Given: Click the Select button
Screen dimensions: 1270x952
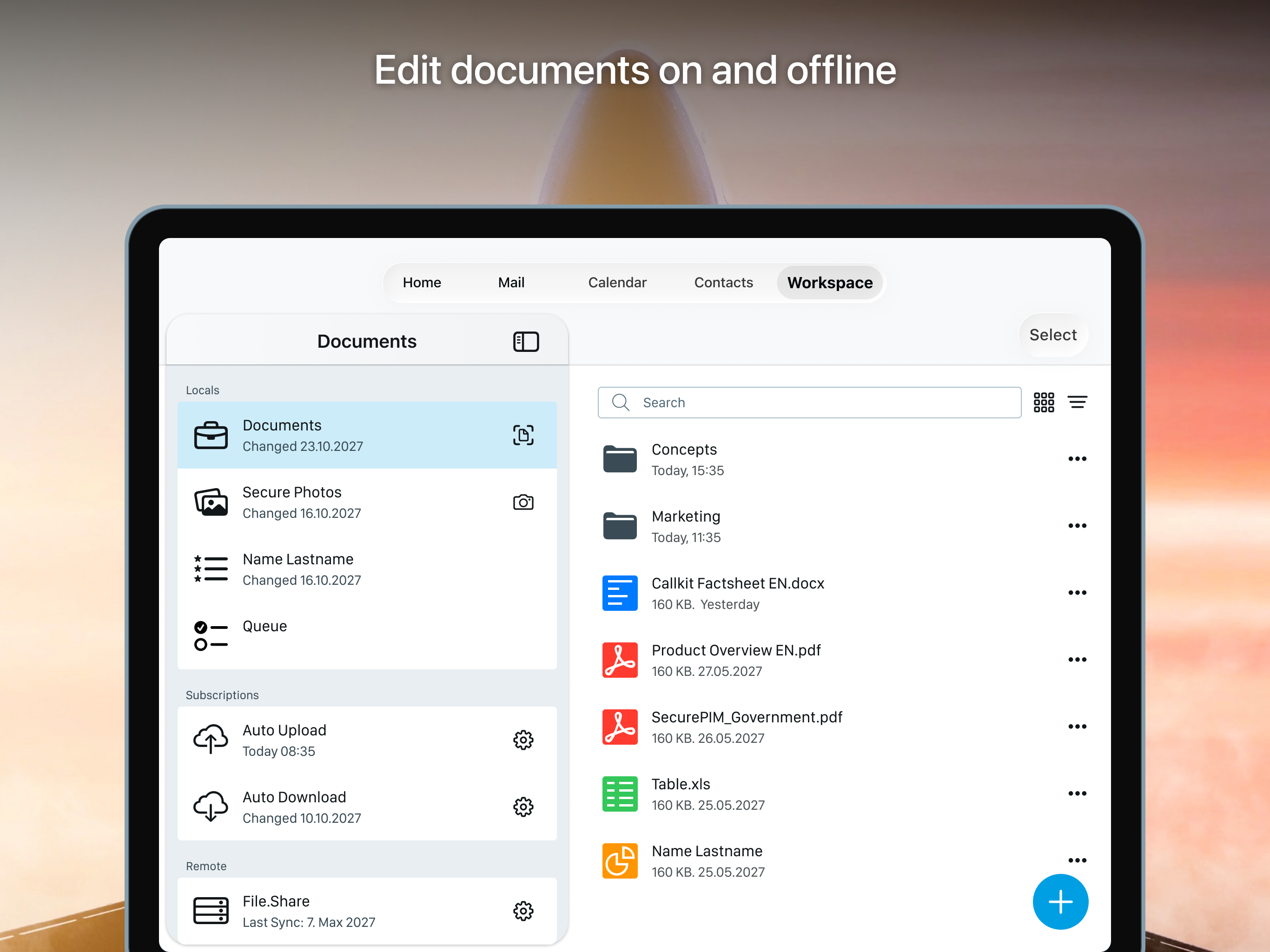Looking at the screenshot, I should tap(1053, 335).
